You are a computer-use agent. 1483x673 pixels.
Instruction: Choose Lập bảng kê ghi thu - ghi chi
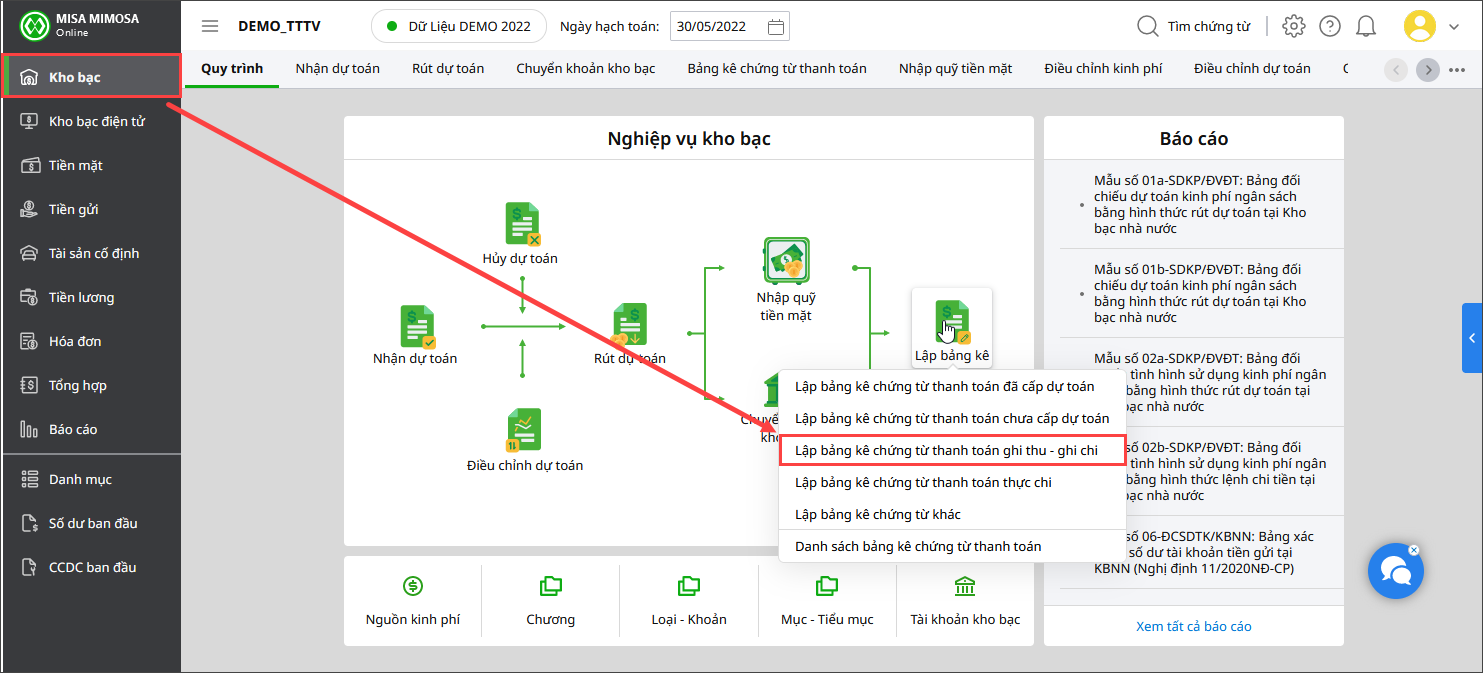click(952, 451)
